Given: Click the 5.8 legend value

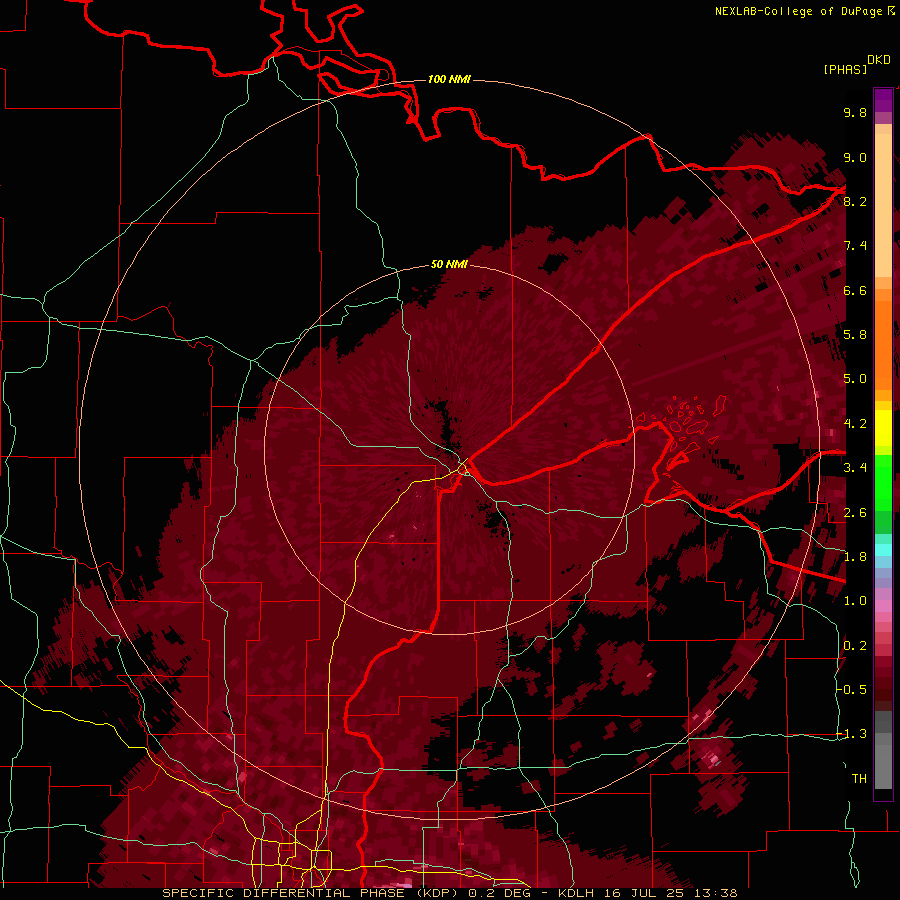Looking at the screenshot, I should pyautogui.click(x=855, y=335).
